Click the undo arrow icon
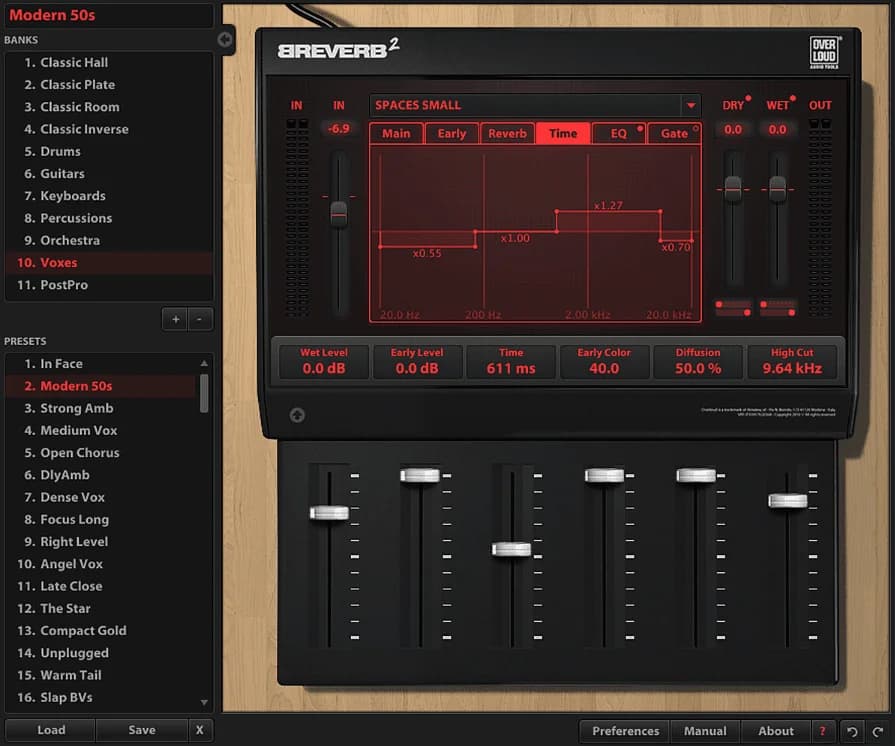This screenshot has height=746, width=895. pyautogui.click(x=851, y=731)
